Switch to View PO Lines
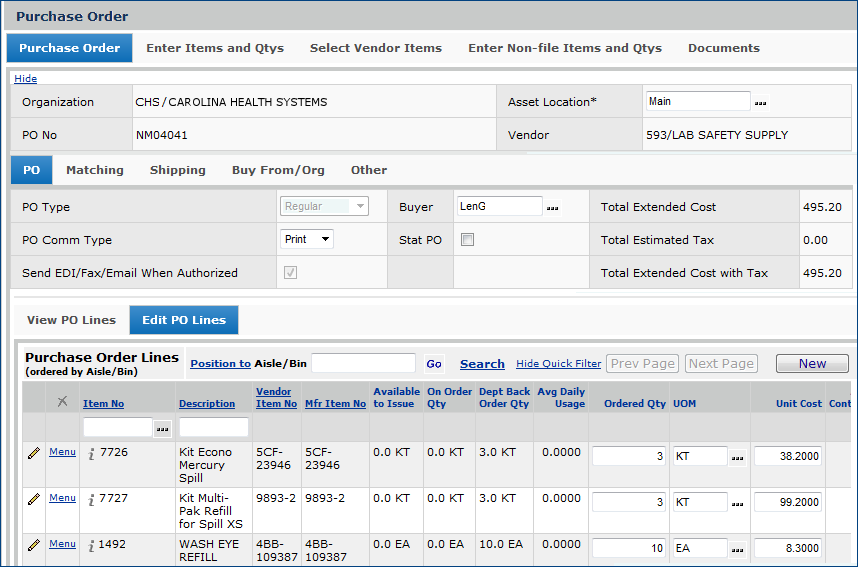The height and width of the screenshot is (567, 858). click(x=71, y=320)
